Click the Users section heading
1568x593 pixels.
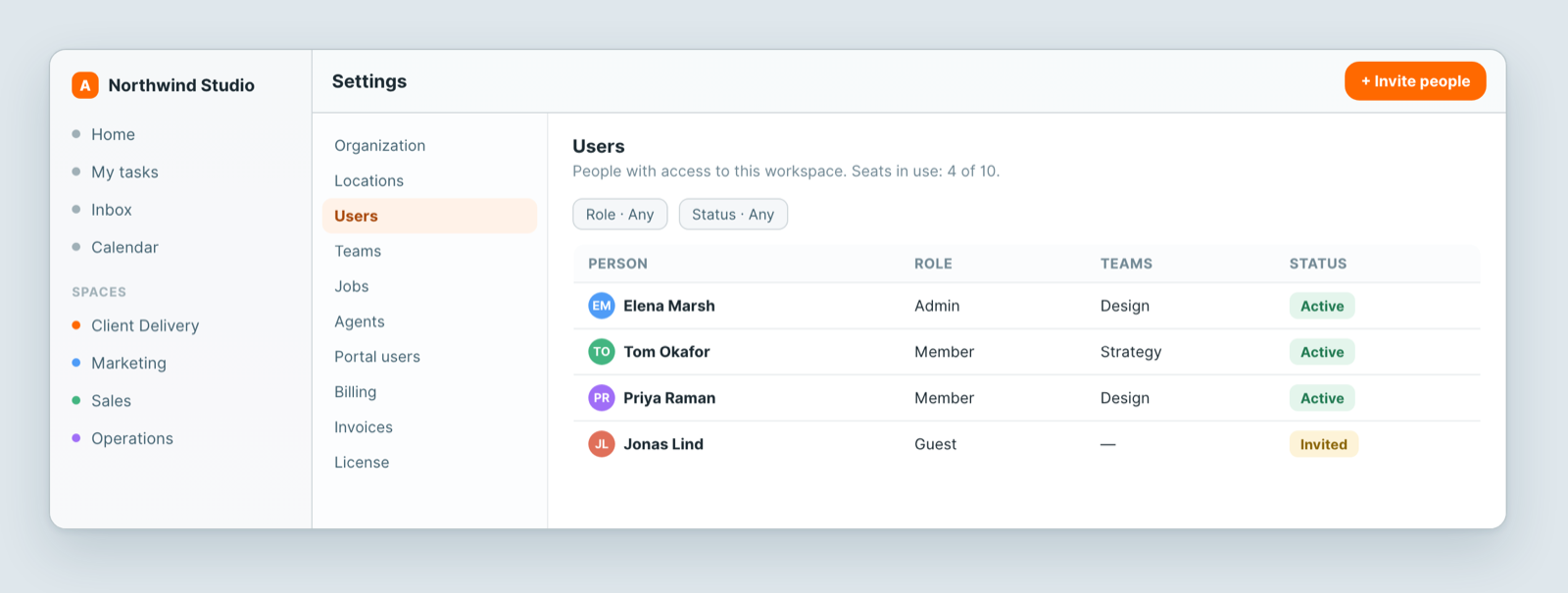click(x=599, y=146)
